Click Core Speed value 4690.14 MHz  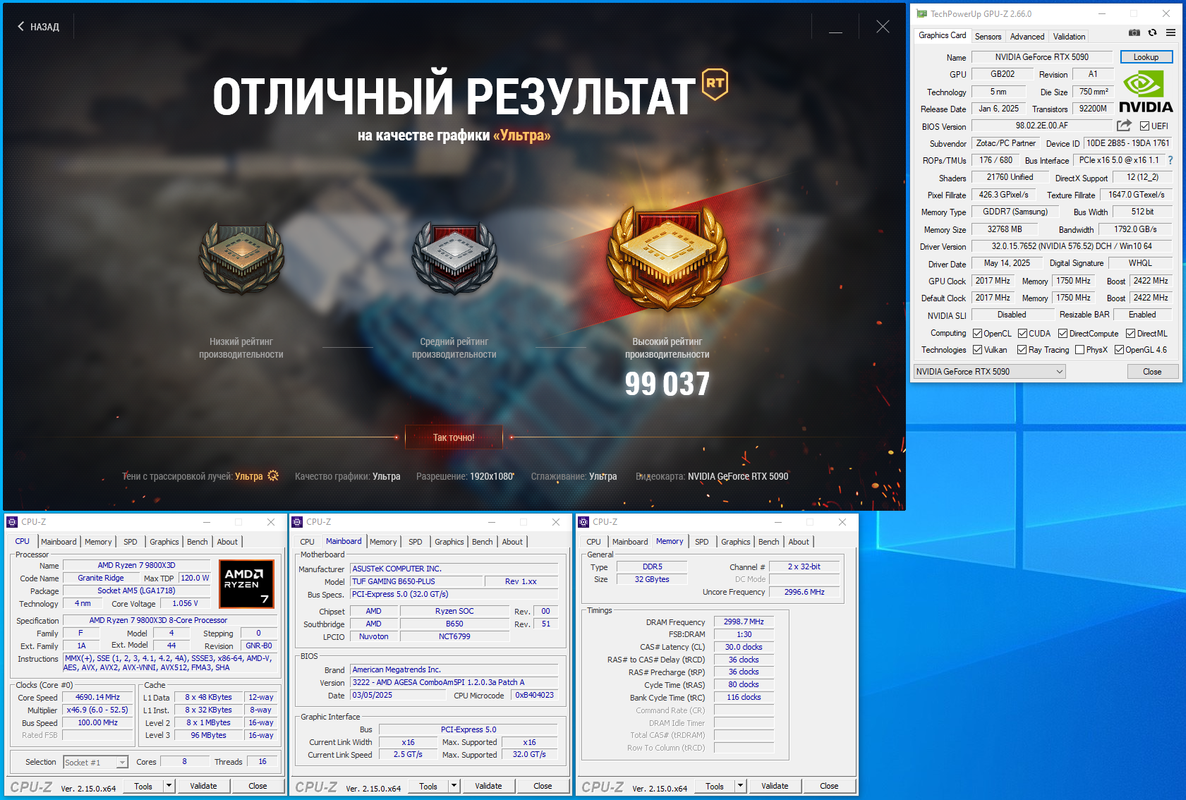(x=98, y=697)
